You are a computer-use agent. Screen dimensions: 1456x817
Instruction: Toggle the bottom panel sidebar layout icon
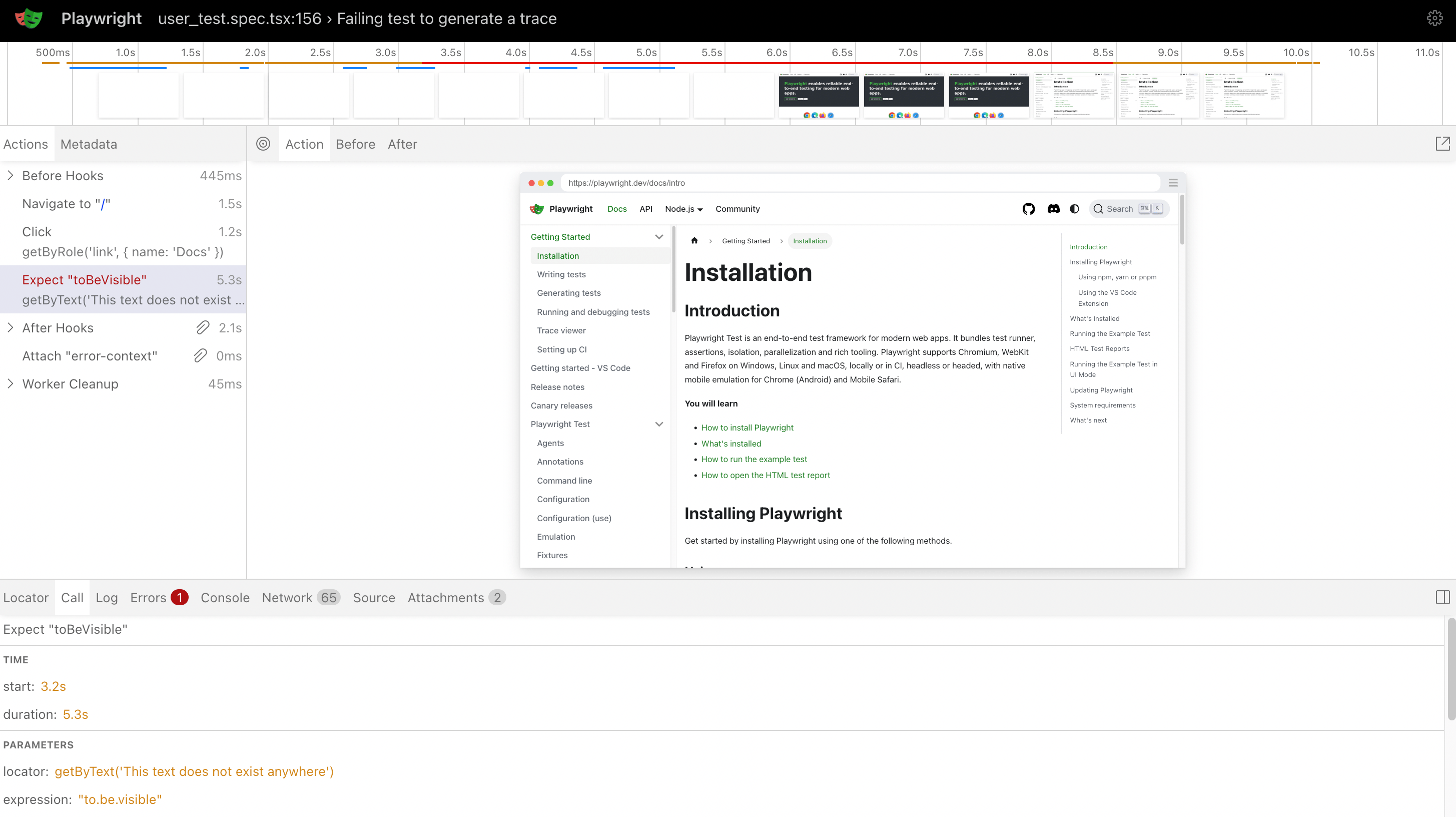1442,598
